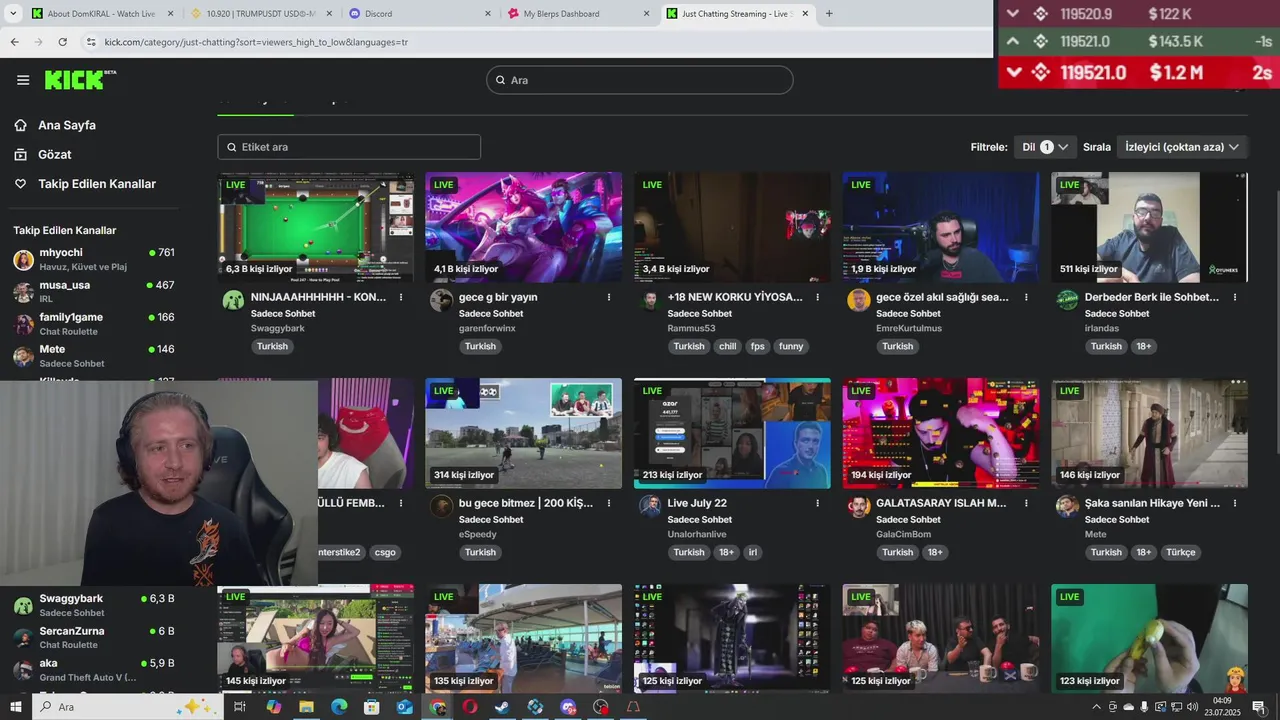
Task: Open more options for GALATASARAY ISLAH stream
Action: [1026, 503]
